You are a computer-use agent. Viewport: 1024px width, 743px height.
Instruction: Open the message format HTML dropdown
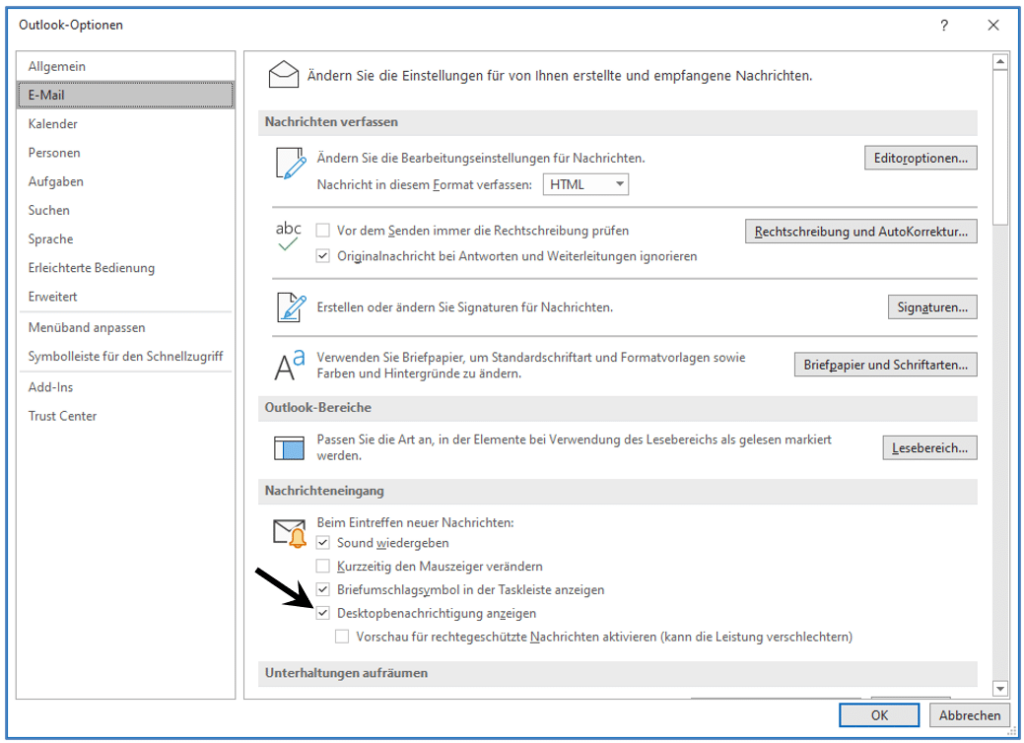(586, 185)
